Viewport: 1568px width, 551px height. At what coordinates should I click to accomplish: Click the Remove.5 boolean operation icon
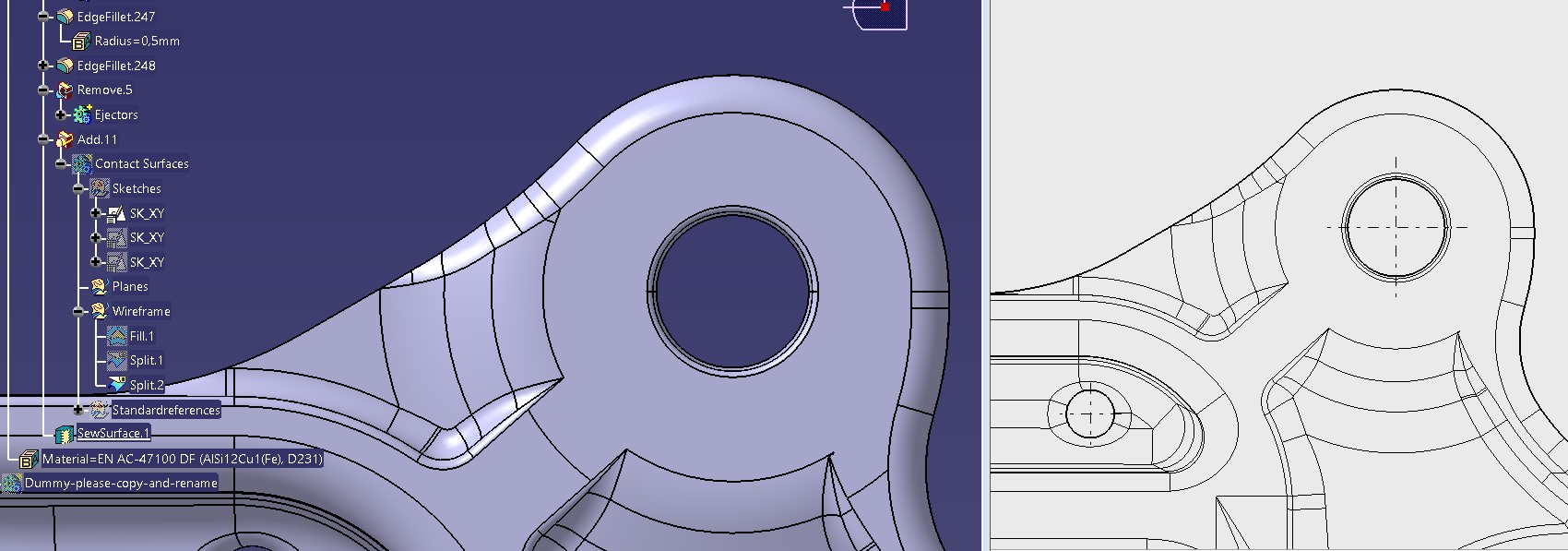tap(65, 90)
